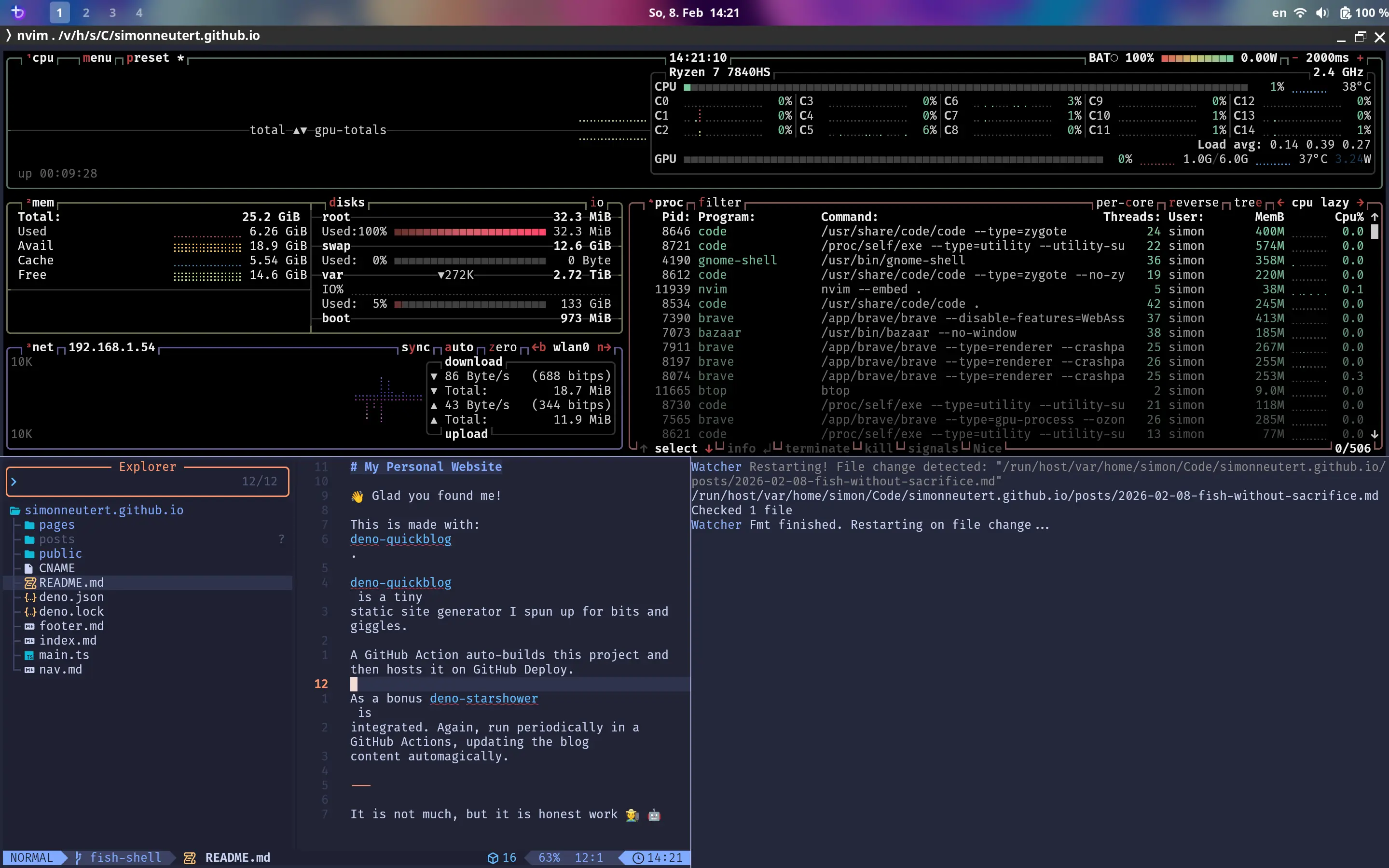Collapse the simonneutert.github.io root folder
The width and height of the screenshot is (1389, 868).
coord(103,510)
